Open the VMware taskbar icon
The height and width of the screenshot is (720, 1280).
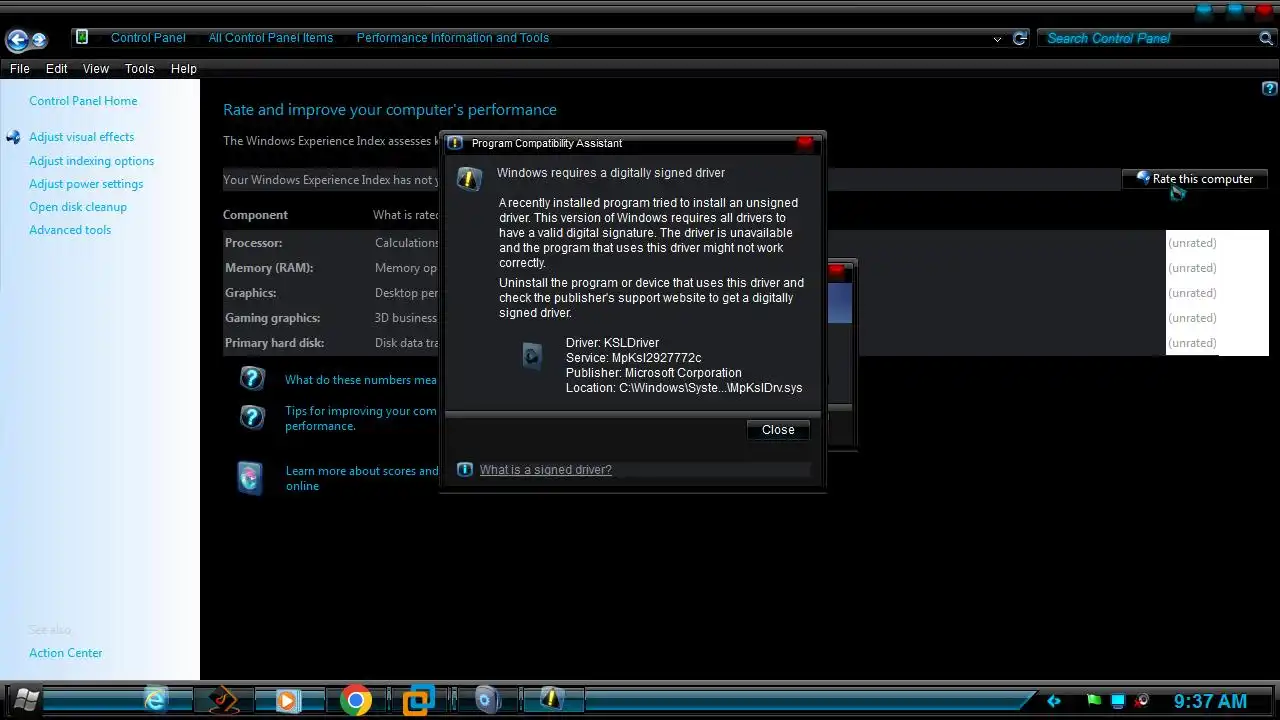tap(419, 700)
